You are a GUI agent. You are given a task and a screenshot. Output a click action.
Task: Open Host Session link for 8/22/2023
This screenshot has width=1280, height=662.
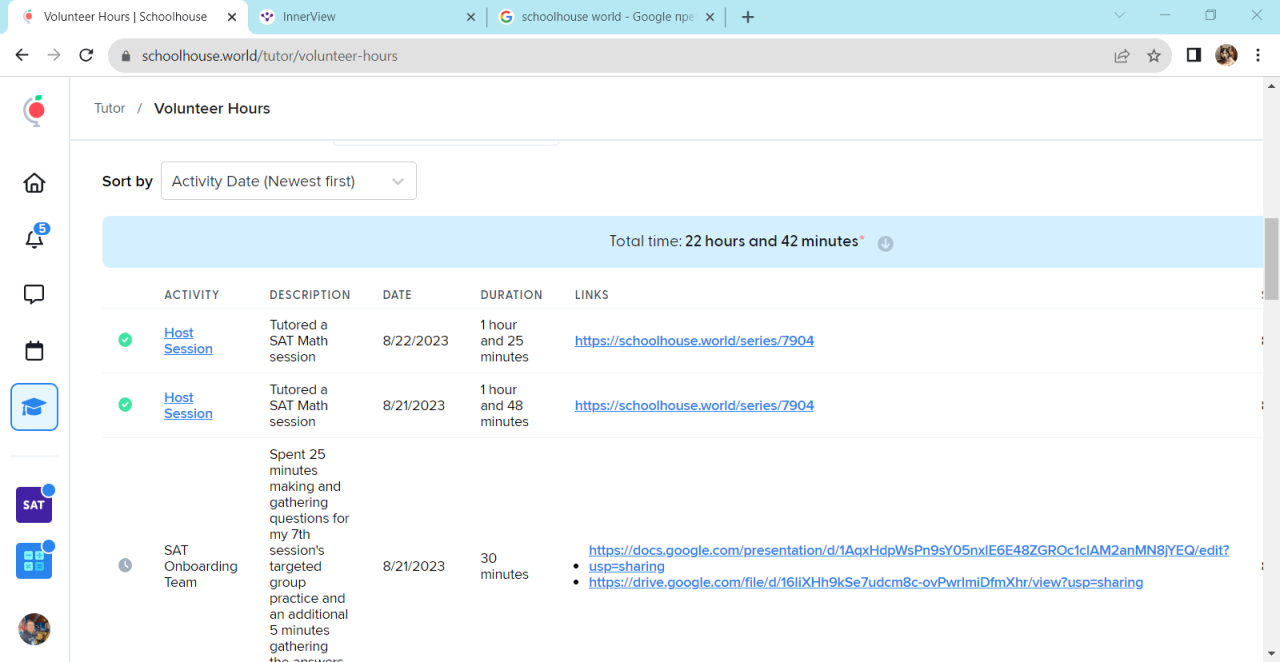click(188, 341)
